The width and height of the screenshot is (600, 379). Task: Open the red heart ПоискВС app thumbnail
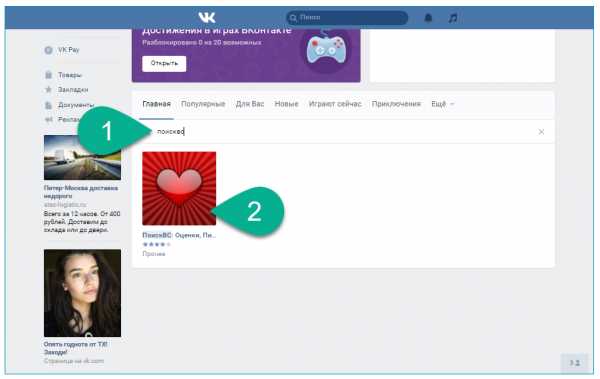tap(179, 188)
